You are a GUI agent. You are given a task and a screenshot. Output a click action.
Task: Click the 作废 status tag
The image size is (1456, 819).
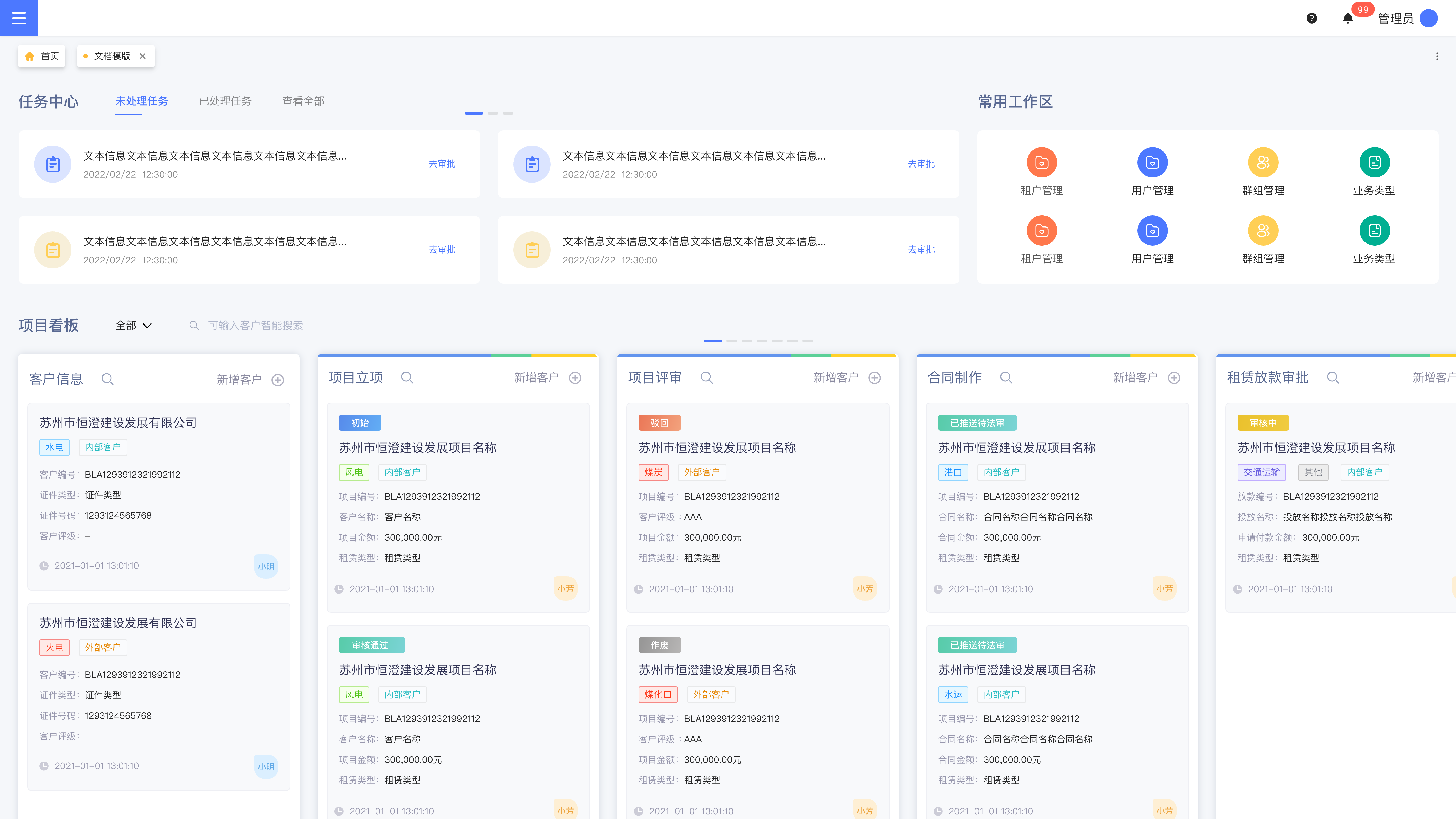(x=659, y=645)
